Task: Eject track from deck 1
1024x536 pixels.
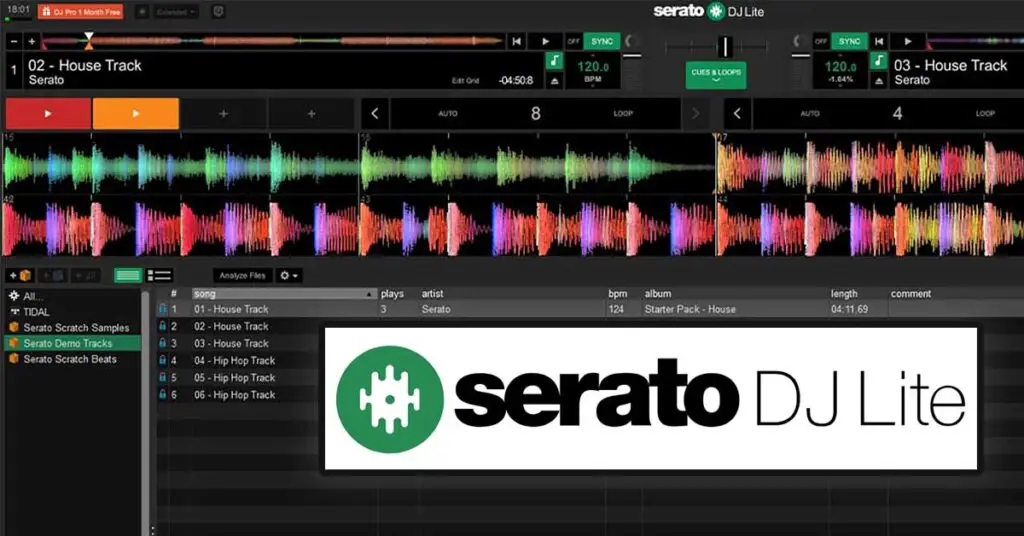Action: [554, 81]
